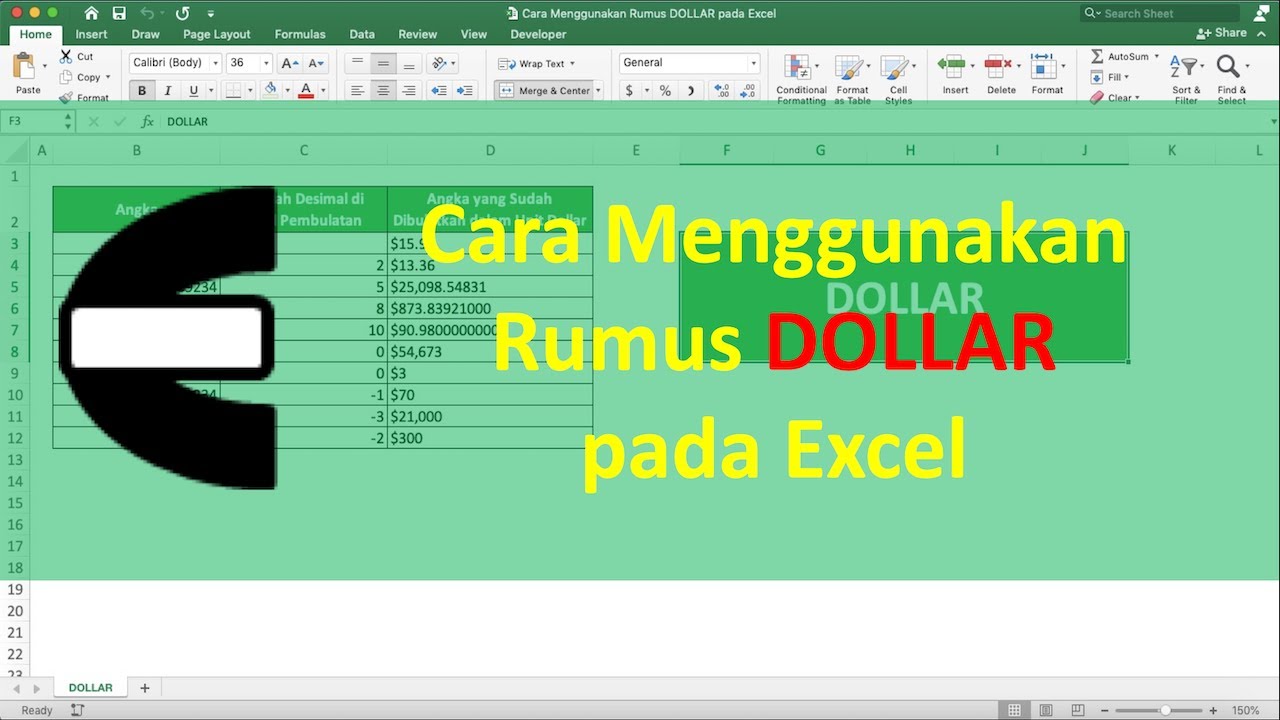
Task: Decrease decimal places
Action: [x=748, y=91]
